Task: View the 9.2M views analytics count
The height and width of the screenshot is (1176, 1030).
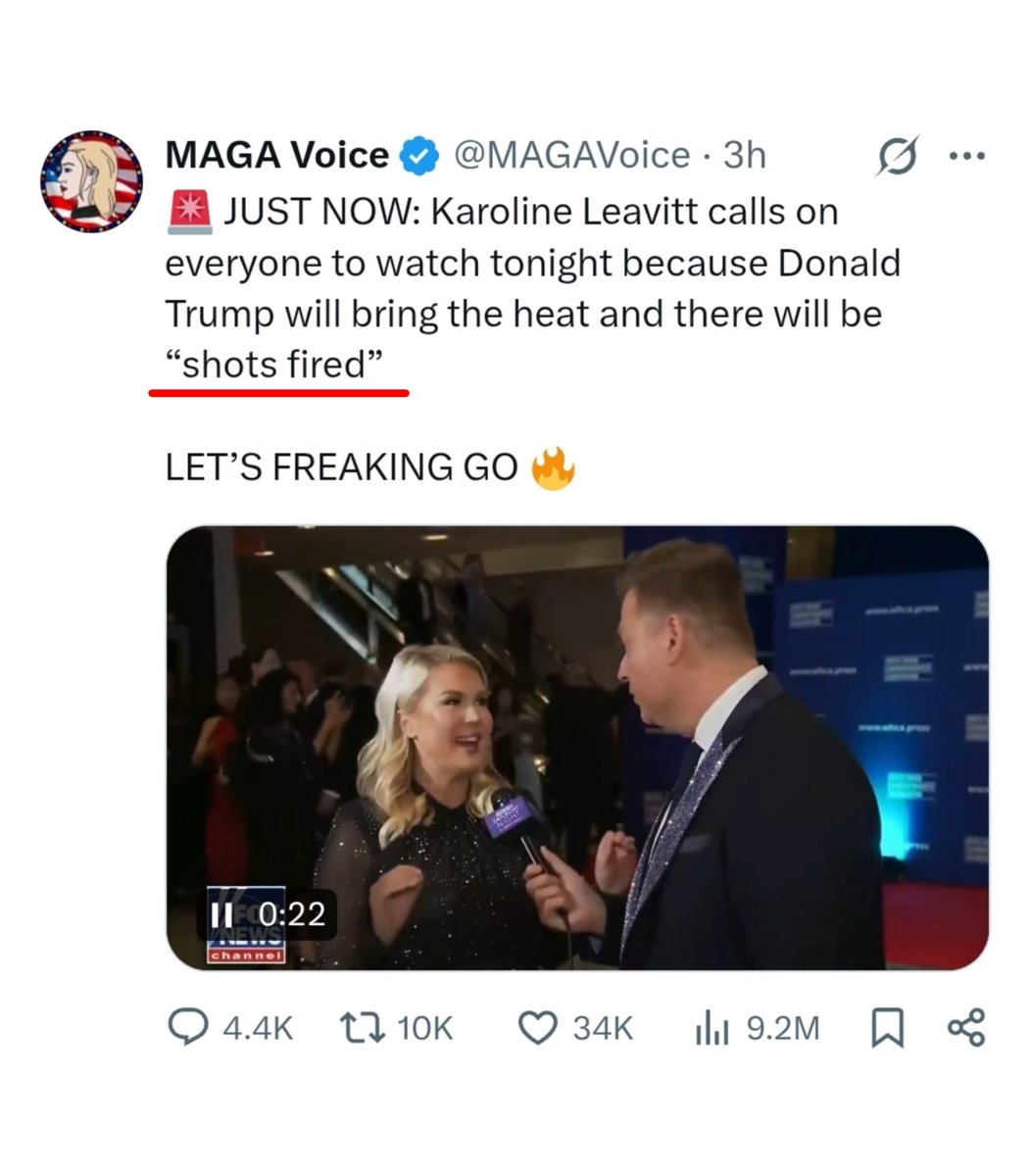Action: pos(757,1027)
